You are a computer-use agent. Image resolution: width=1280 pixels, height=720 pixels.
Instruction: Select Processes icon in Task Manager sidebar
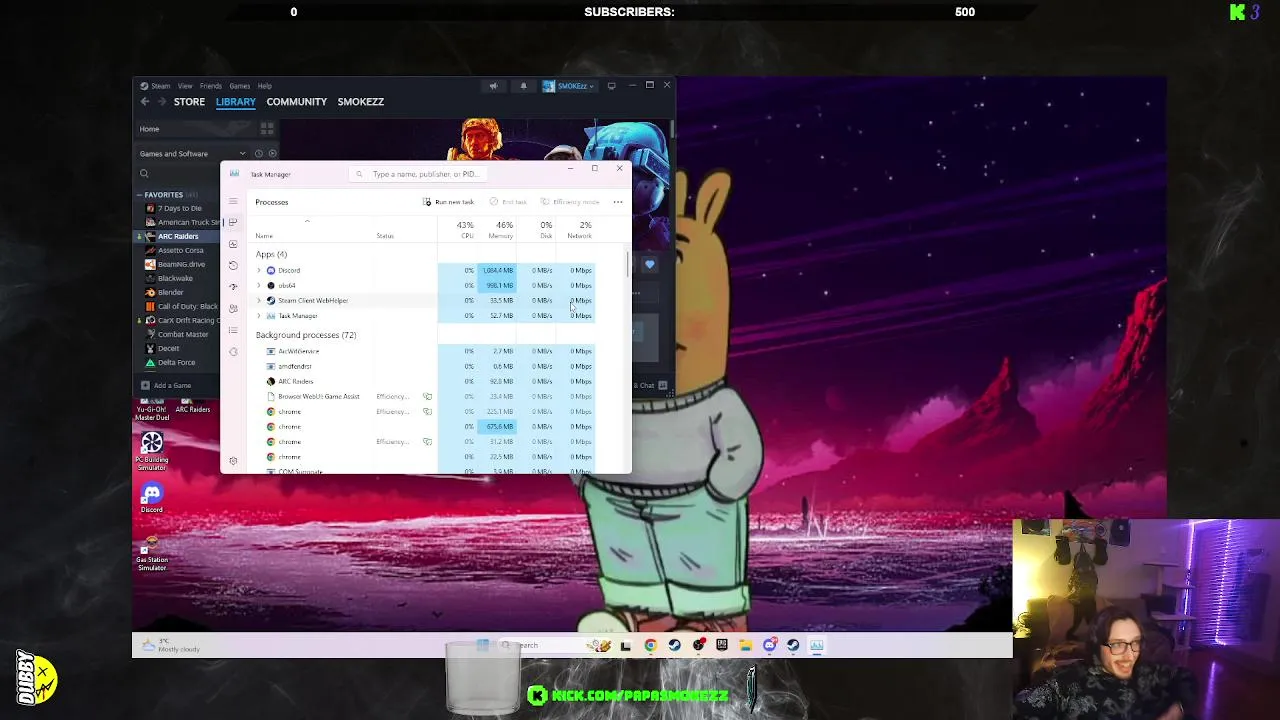(233, 222)
